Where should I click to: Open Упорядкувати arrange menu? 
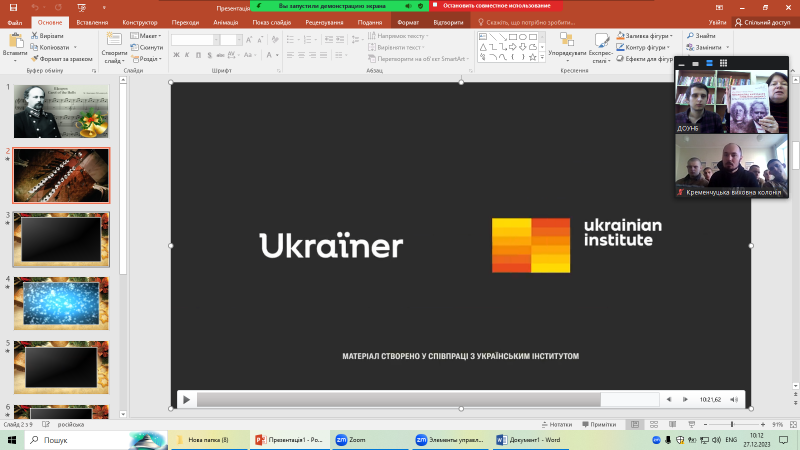point(567,48)
